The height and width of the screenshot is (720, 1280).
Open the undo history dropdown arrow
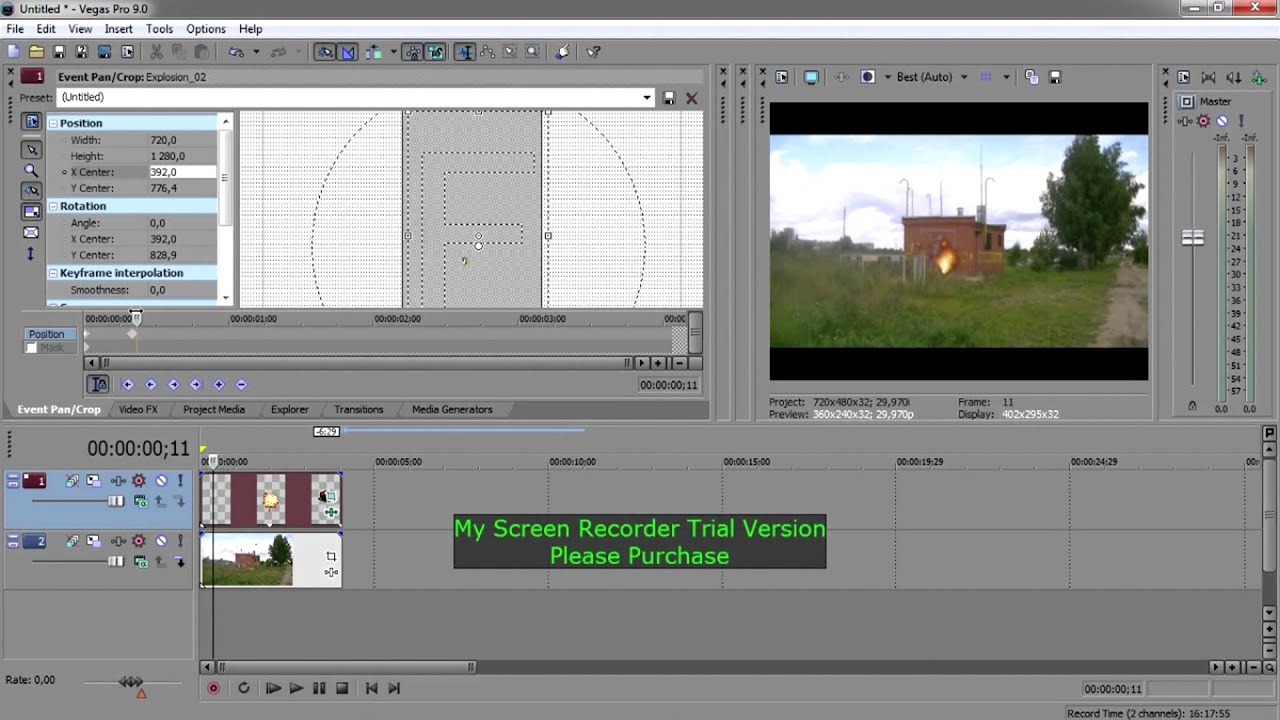[x=256, y=52]
